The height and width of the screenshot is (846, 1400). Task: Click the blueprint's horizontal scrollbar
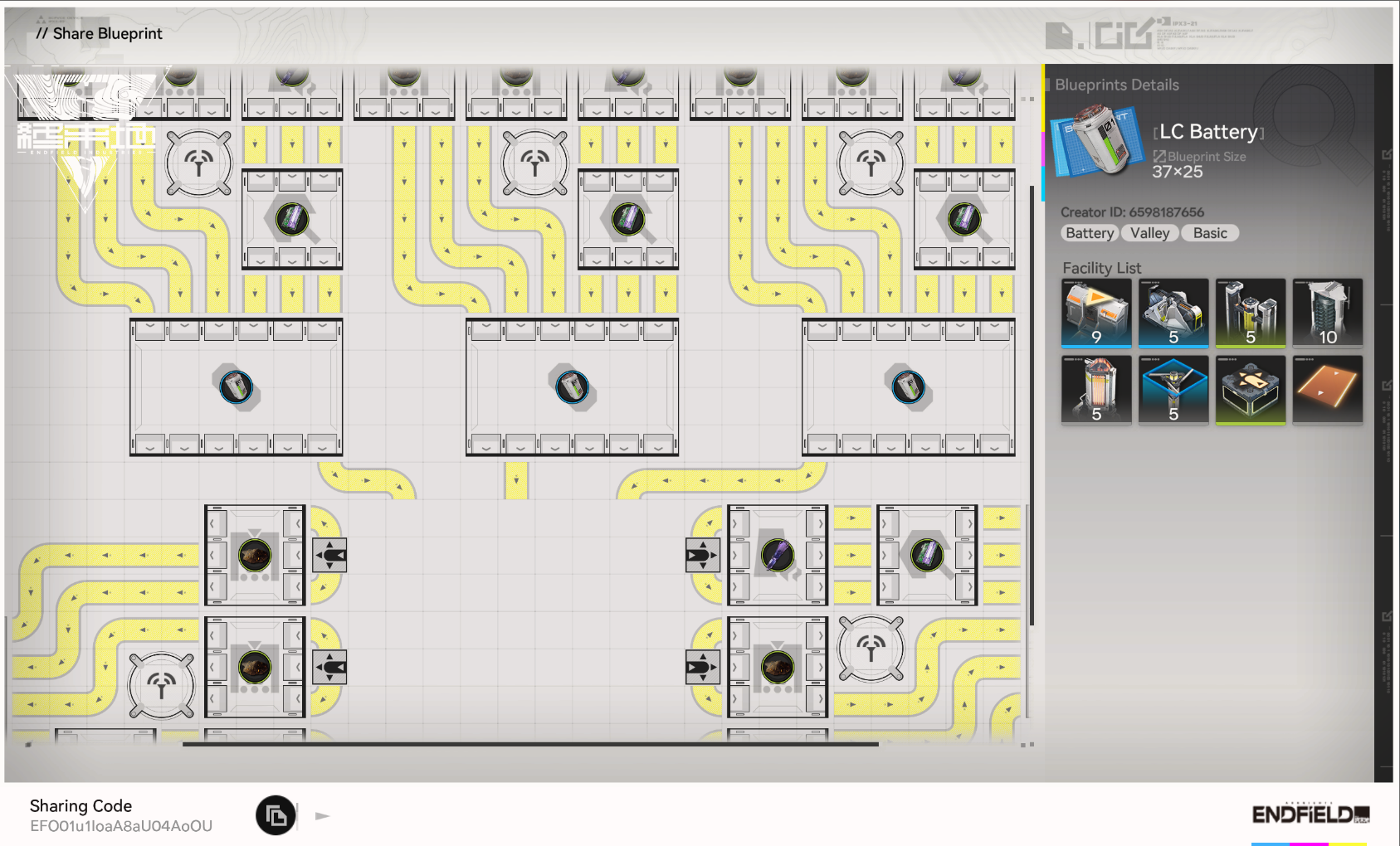coord(530,744)
